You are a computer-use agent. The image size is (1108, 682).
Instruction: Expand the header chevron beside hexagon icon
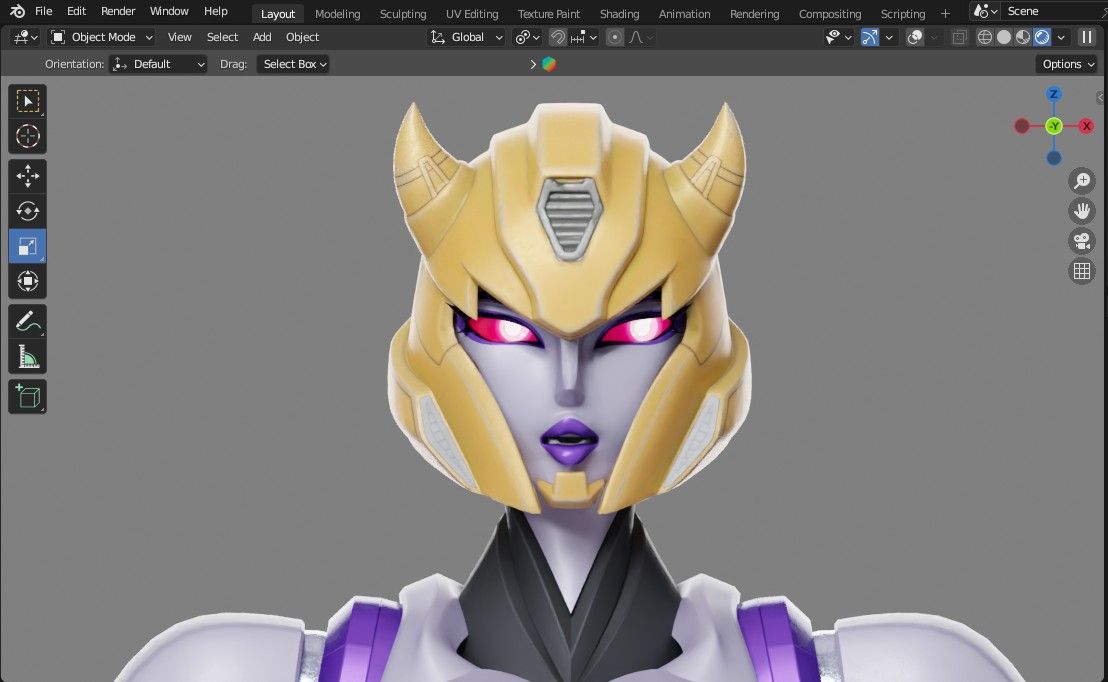(x=534, y=64)
